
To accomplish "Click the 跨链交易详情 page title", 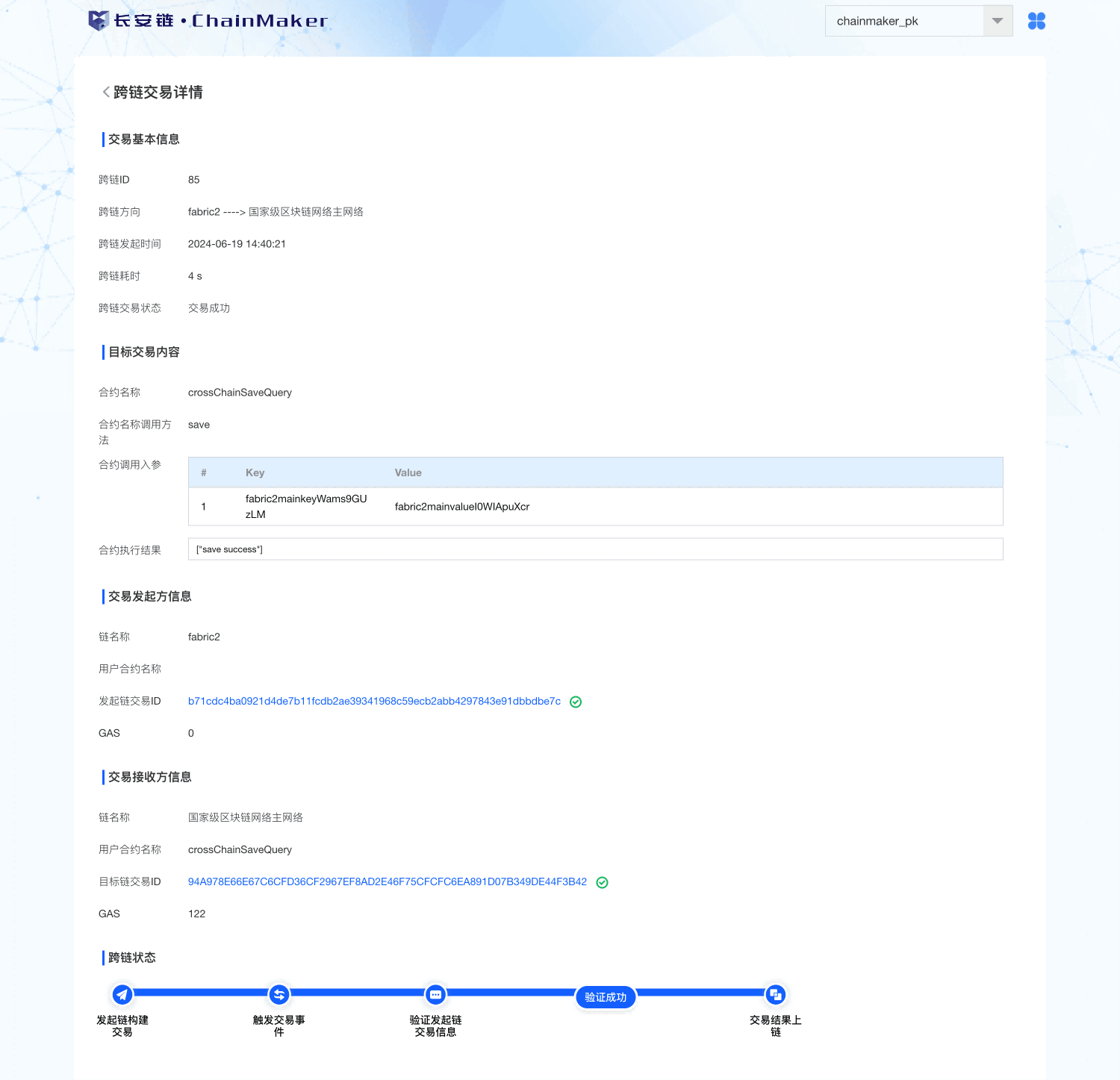I will pos(158,93).
